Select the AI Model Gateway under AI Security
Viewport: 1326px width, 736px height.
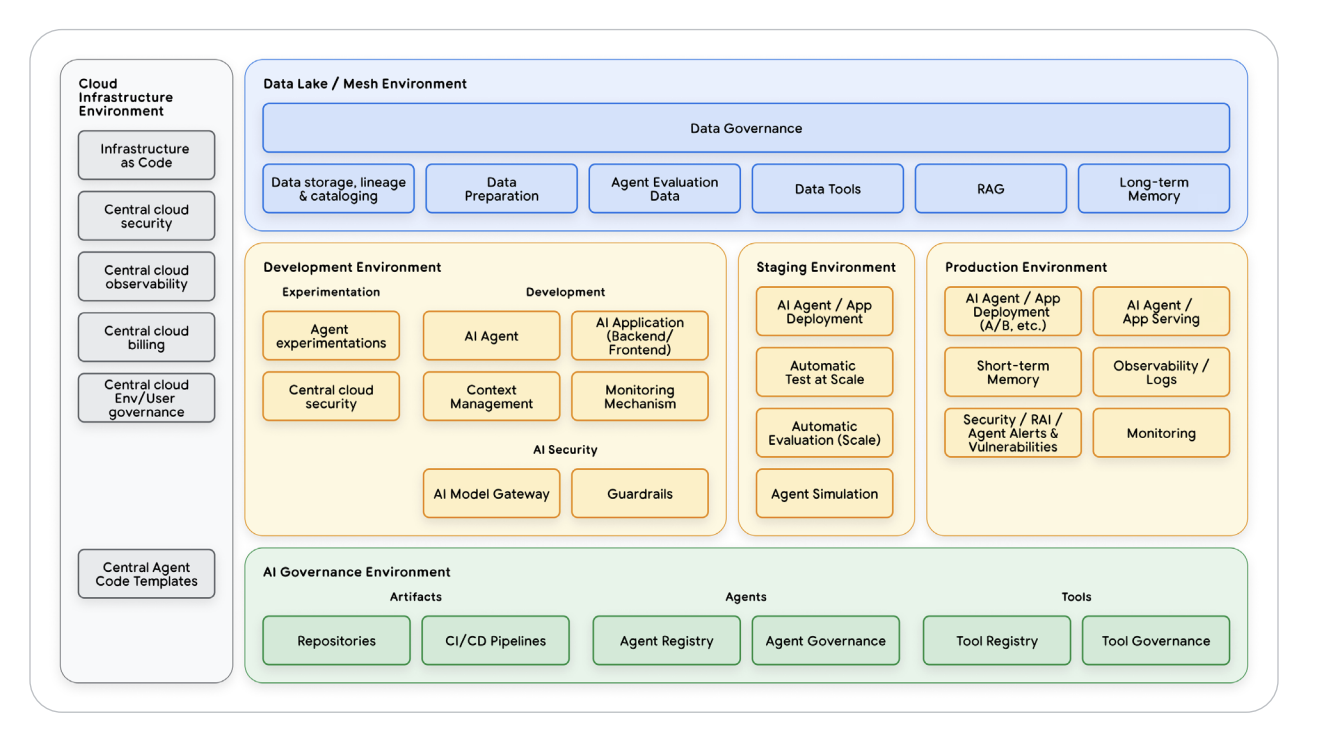point(491,493)
